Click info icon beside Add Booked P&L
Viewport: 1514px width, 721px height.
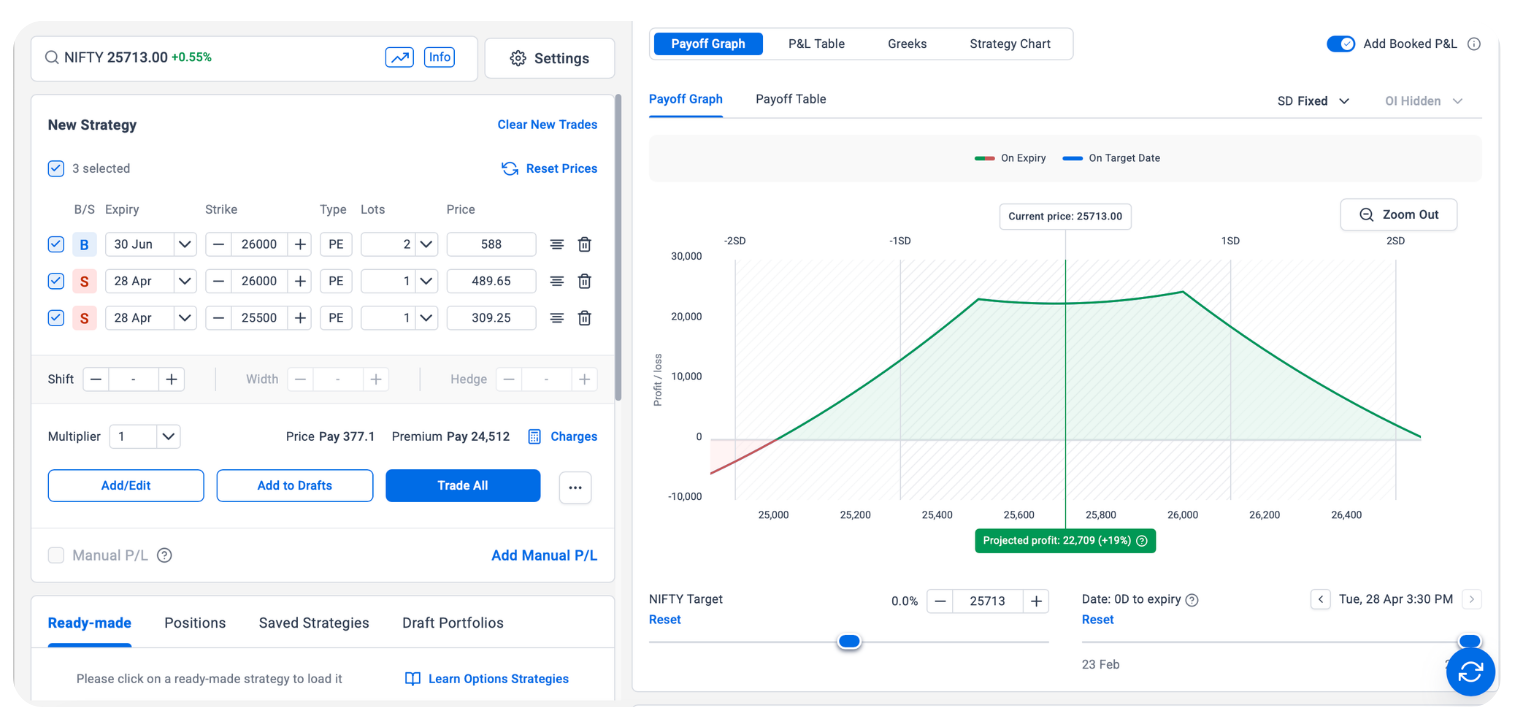click(x=1473, y=44)
